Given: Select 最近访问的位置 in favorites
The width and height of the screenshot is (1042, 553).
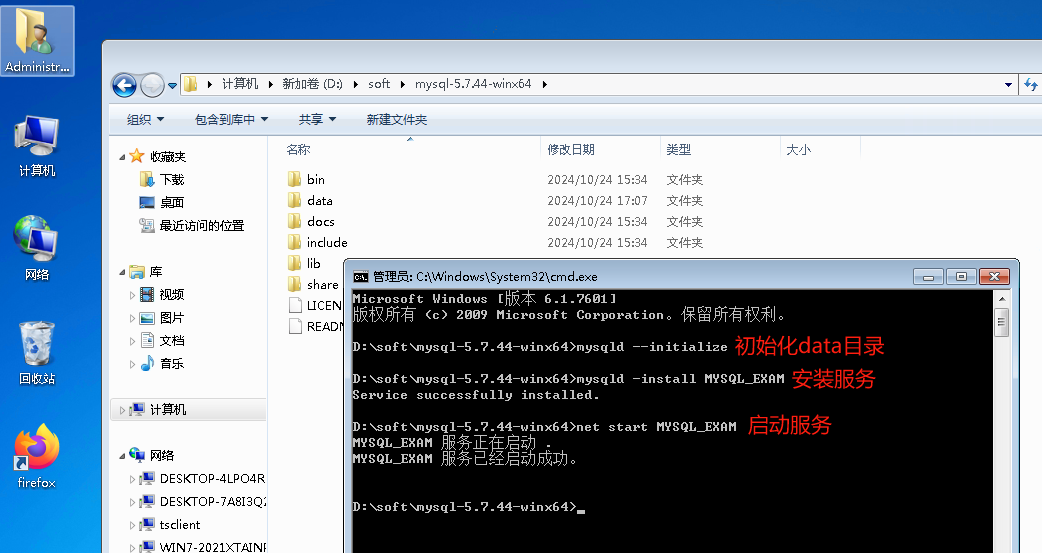Looking at the screenshot, I should point(201,225).
